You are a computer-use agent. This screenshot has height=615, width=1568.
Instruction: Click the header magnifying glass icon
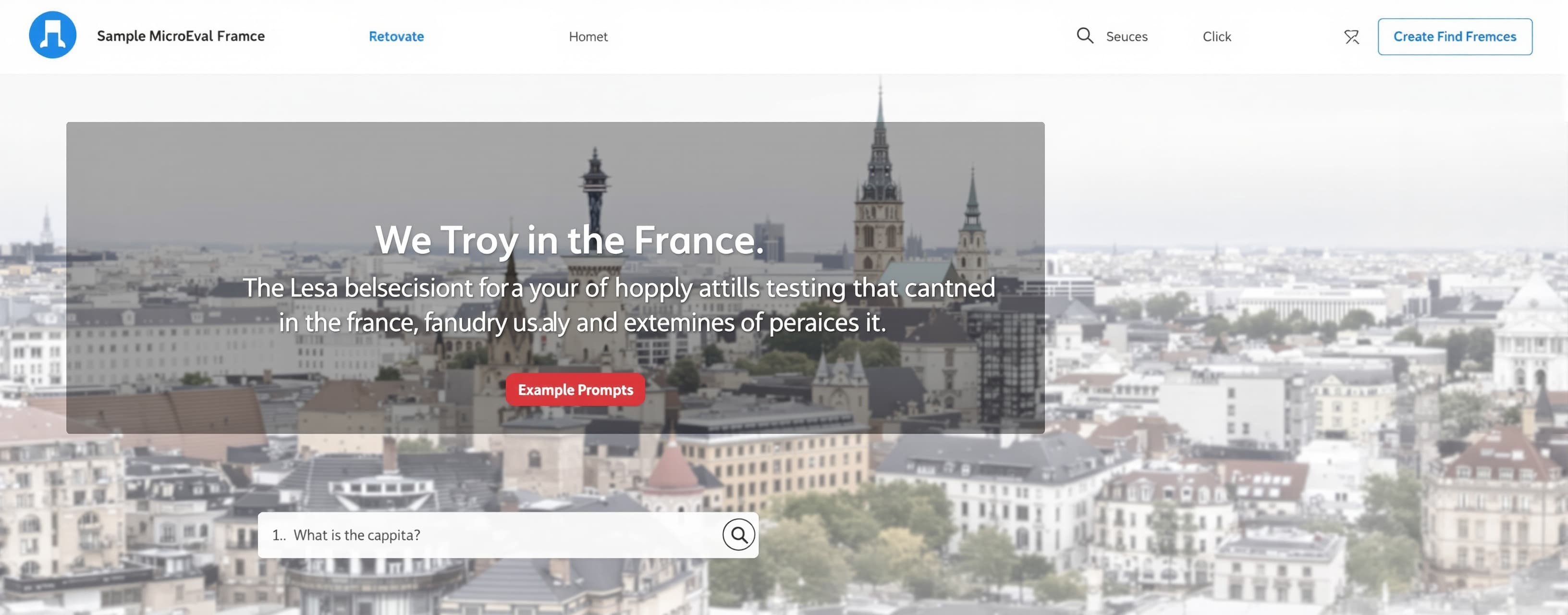[x=1085, y=36]
